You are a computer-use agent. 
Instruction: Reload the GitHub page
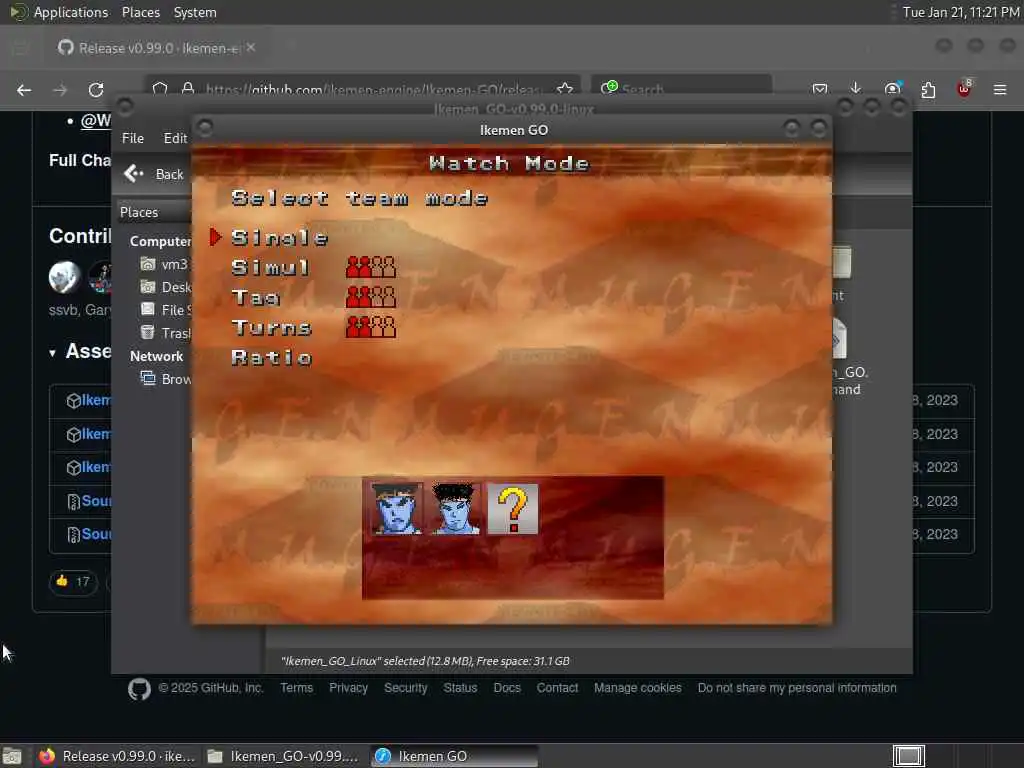click(x=96, y=90)
